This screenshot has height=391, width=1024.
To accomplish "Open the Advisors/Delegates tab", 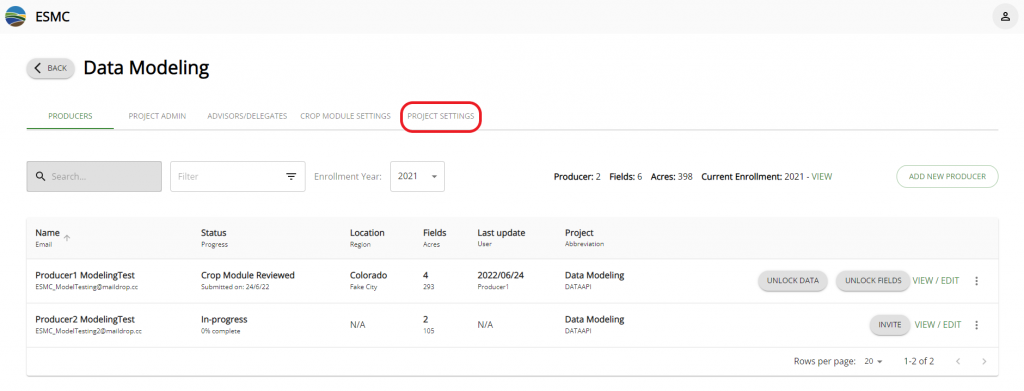I will [247, 116].
